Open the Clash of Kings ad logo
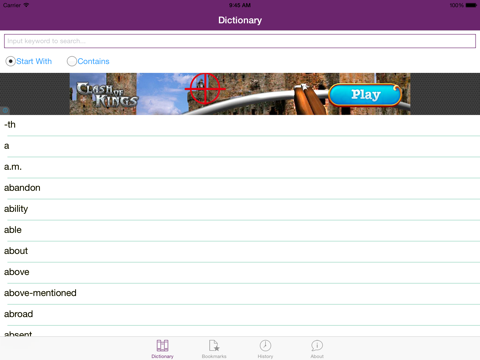The image size is (480, 360). tap(107, 95)
